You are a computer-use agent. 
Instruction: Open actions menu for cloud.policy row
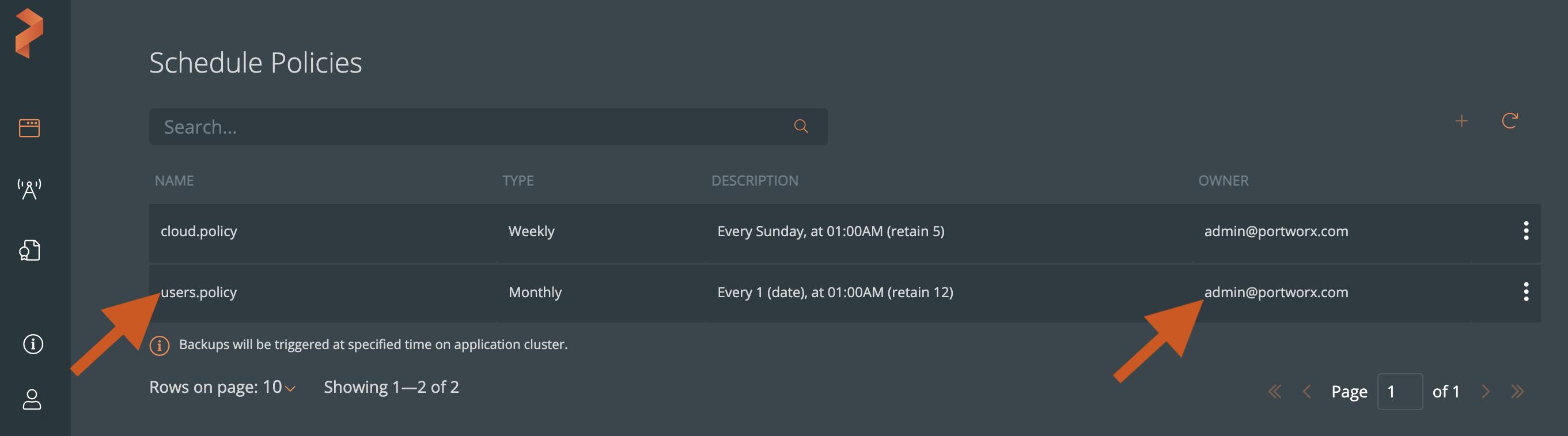(x=1525, y=231)
